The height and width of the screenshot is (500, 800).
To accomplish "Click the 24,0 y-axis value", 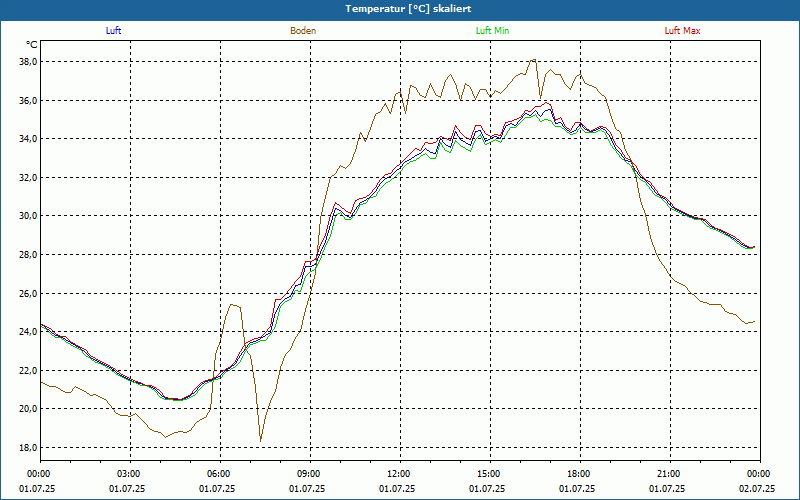I will pos(28,332).
